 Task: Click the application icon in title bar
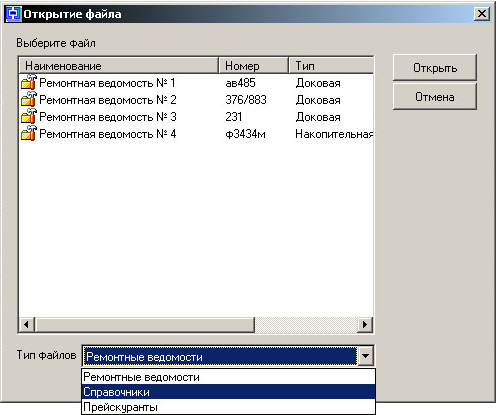coord(14,14)
